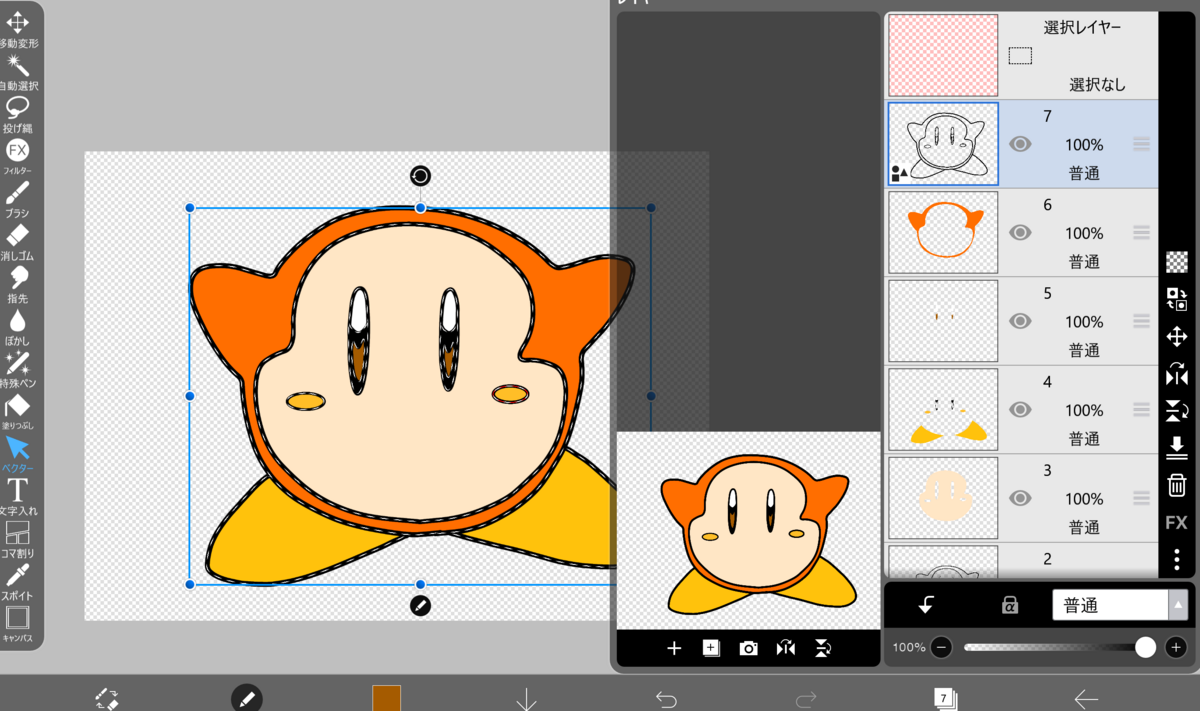Decrease opacity with the minus button
Screen dimensions: 1200x711
click(x=941, y=647)
